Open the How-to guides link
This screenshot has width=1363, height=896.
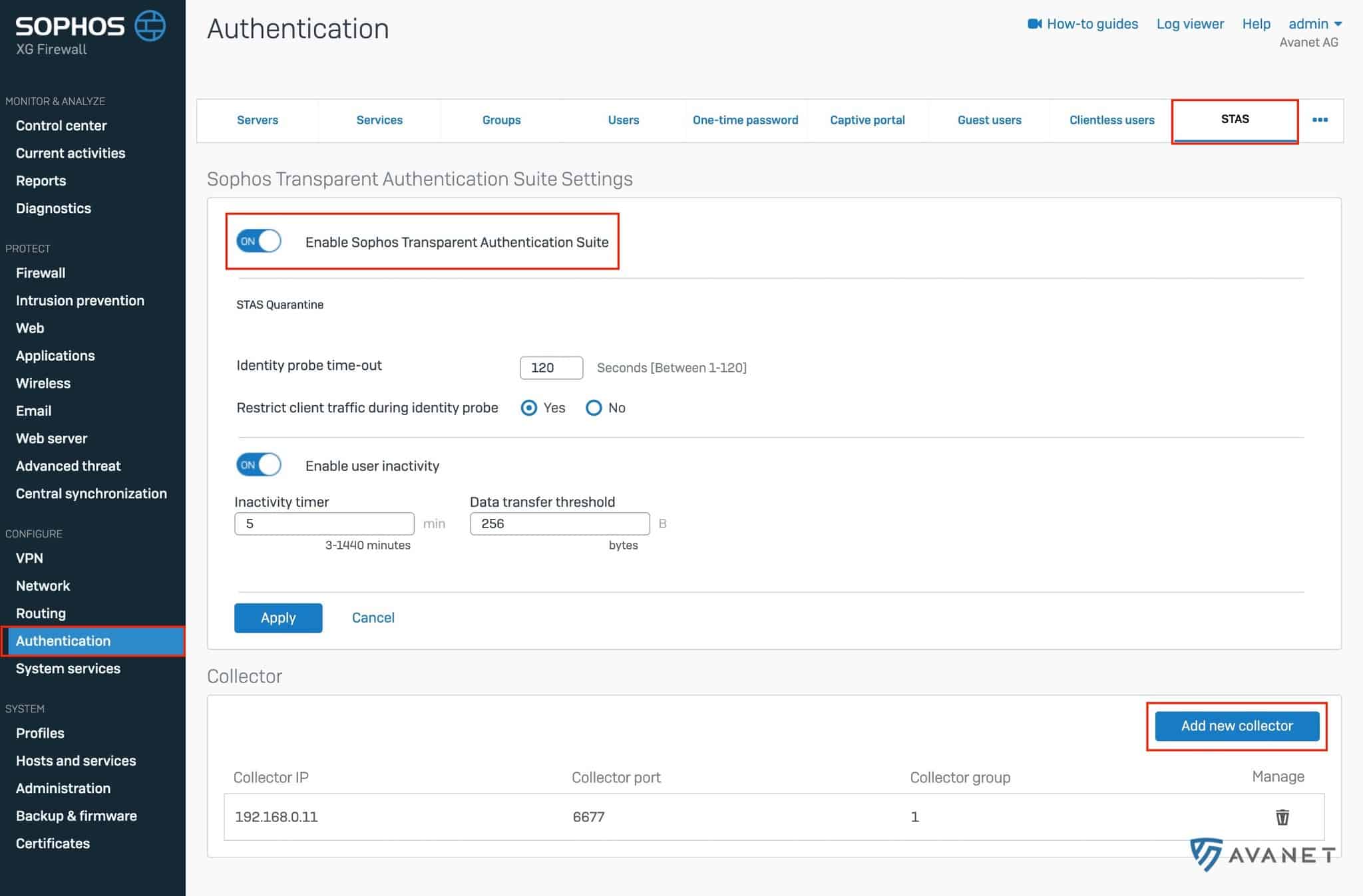click(1092, 24)
